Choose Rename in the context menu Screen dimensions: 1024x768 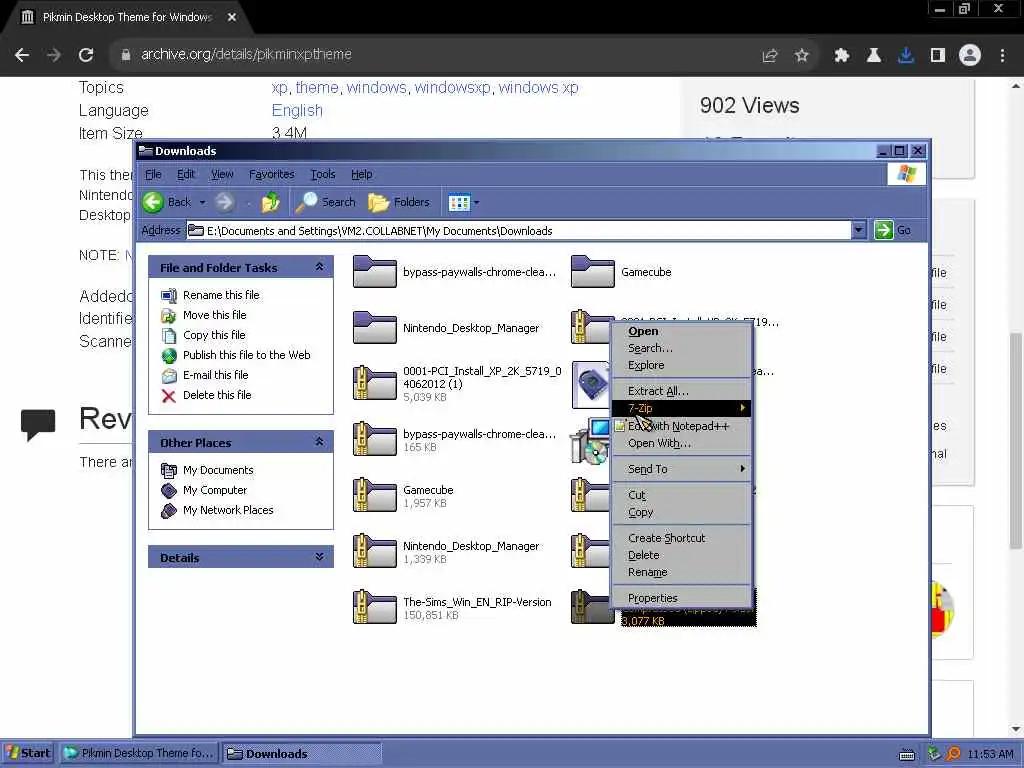pyautogui.click(x=681, y=572)
